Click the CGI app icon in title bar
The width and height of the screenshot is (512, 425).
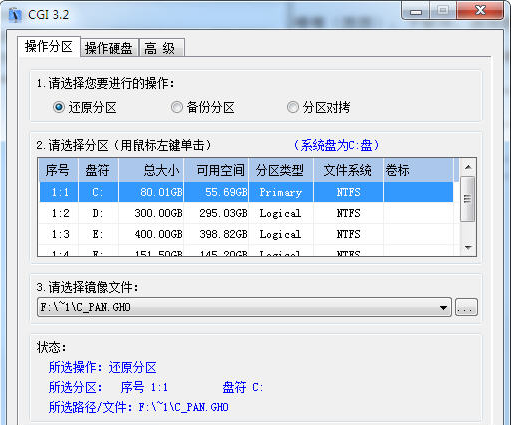click(x=15, y=15)
